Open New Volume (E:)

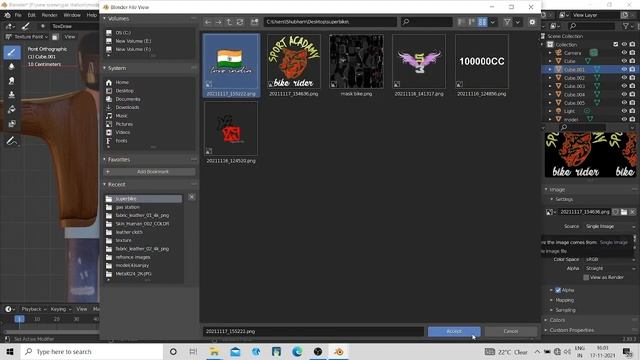[x=132, y=41]
